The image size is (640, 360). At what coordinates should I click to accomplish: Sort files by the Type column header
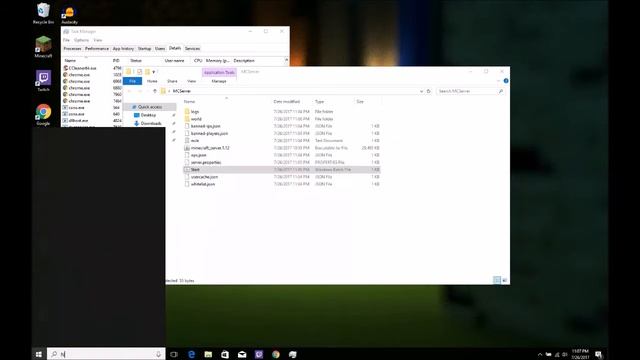point(320,101)
